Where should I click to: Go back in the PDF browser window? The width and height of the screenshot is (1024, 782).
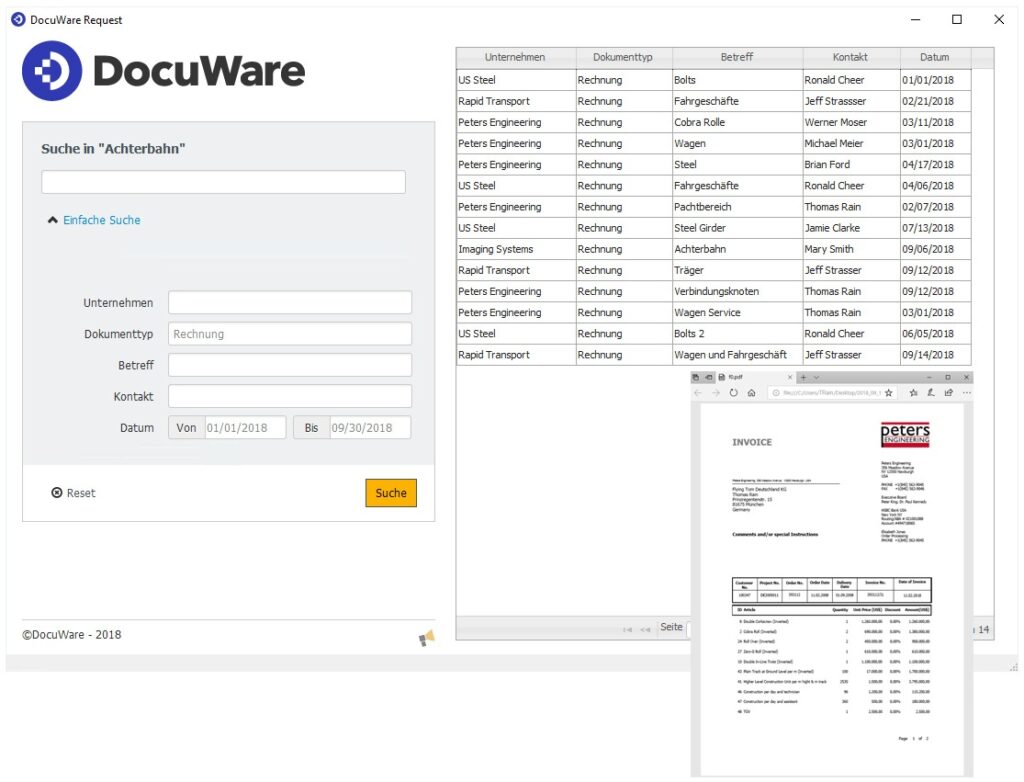click(697, 393)
